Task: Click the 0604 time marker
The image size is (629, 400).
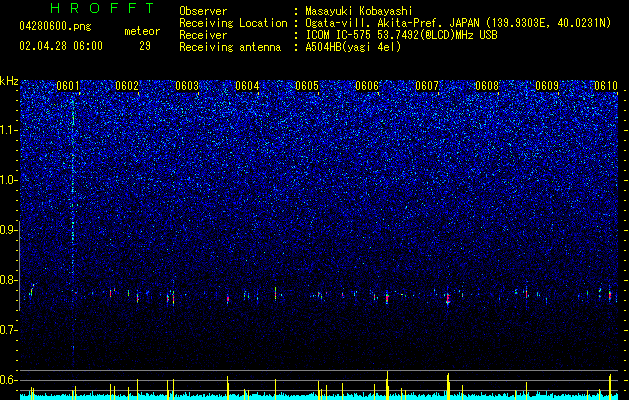Action: 247,86
